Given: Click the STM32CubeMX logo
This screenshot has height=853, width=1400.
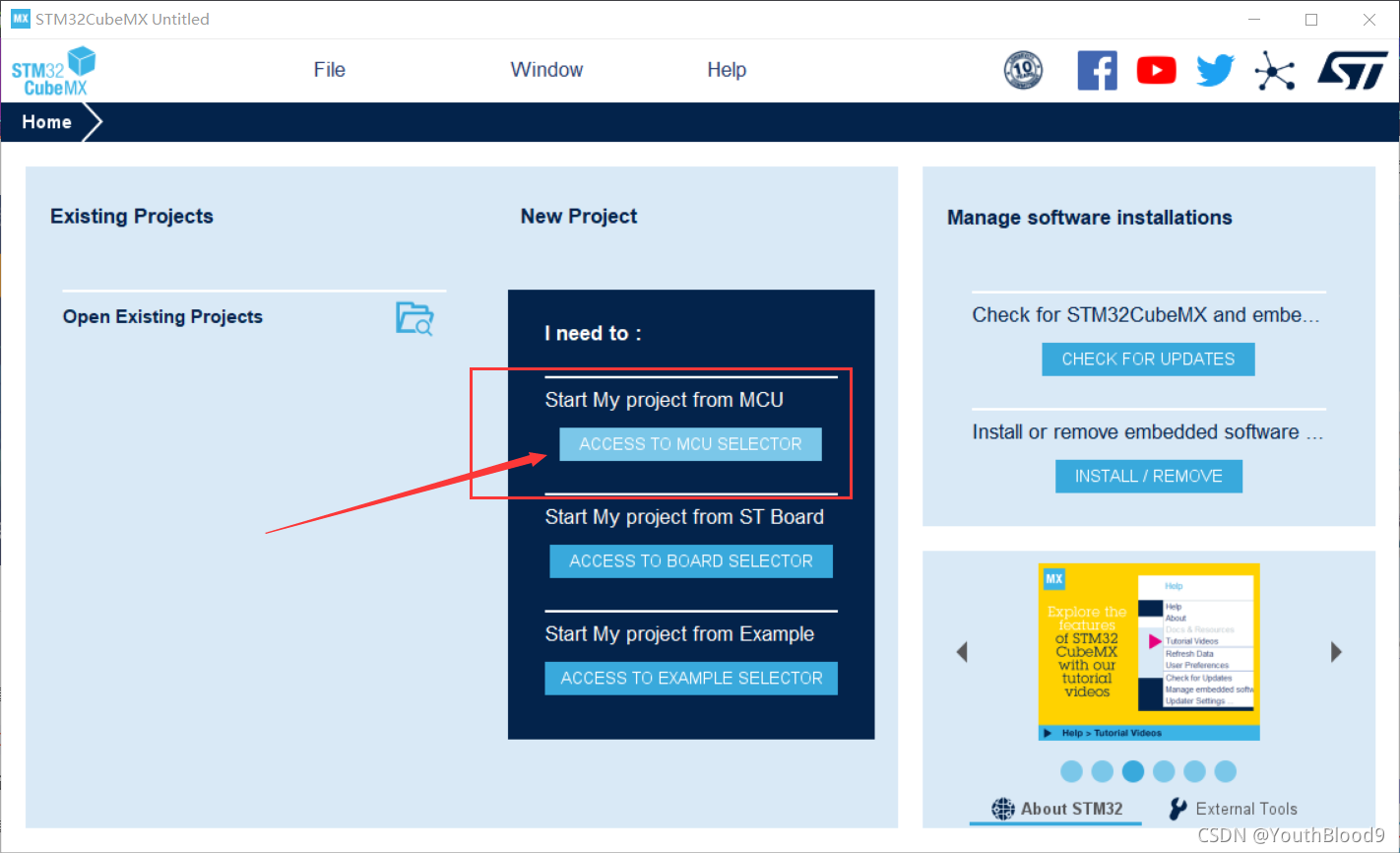Looking at the screenshot, I should click(54, 71).
